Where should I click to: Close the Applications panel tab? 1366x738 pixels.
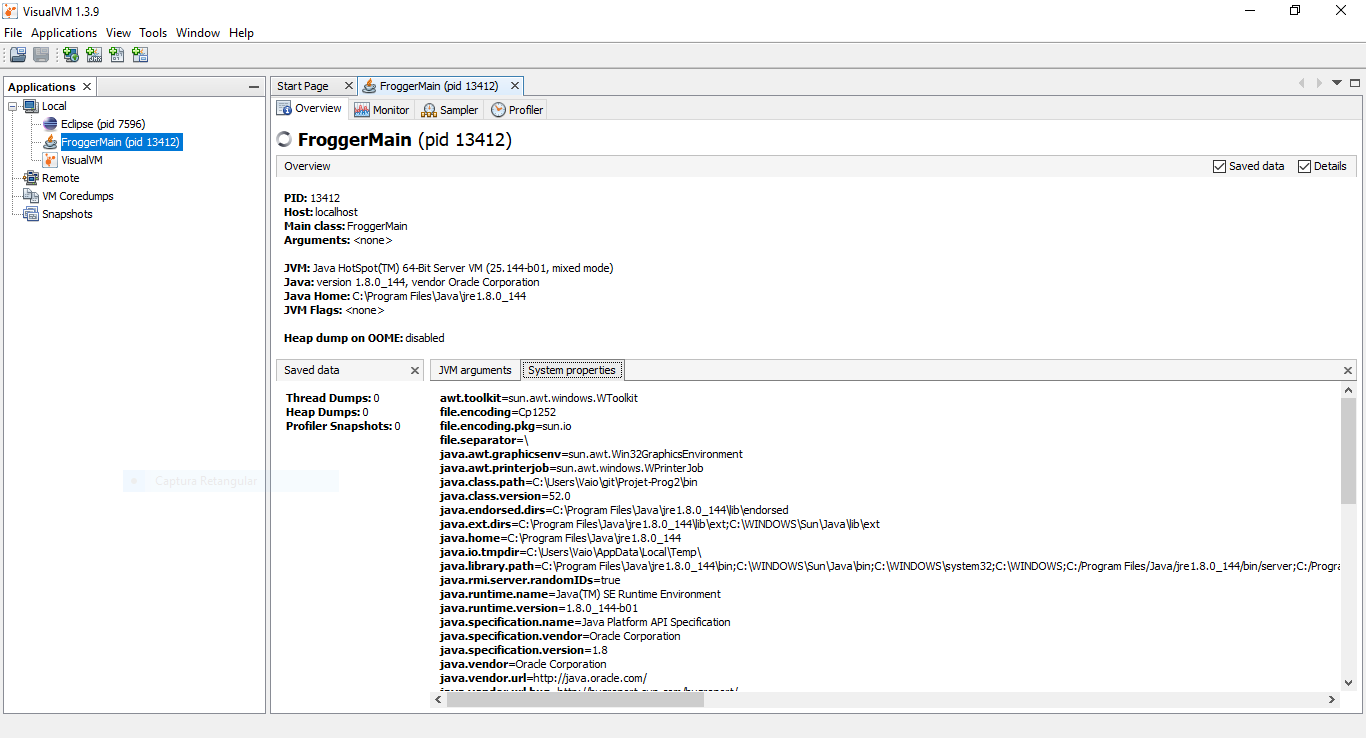(x=87, y=87)
